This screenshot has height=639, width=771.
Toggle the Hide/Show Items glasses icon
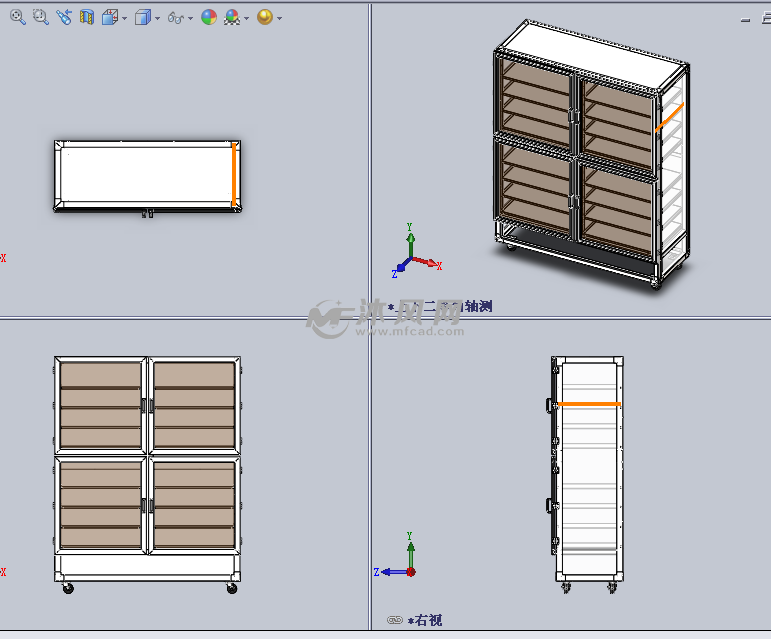point(175,17)
